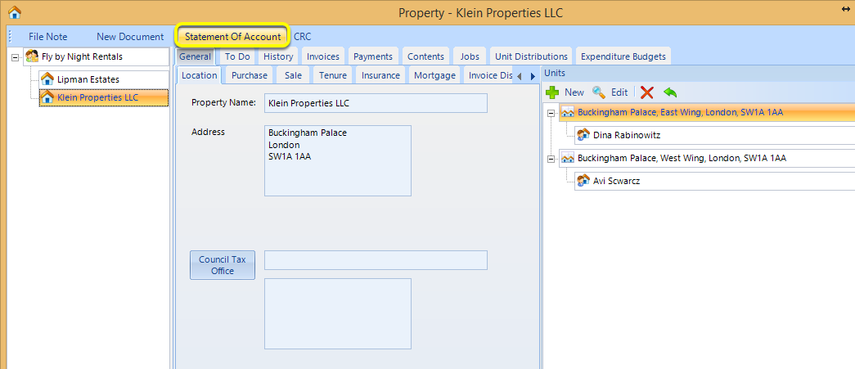
Task: Click the Avi Scwarcz tenant icon
Action: 584,181
